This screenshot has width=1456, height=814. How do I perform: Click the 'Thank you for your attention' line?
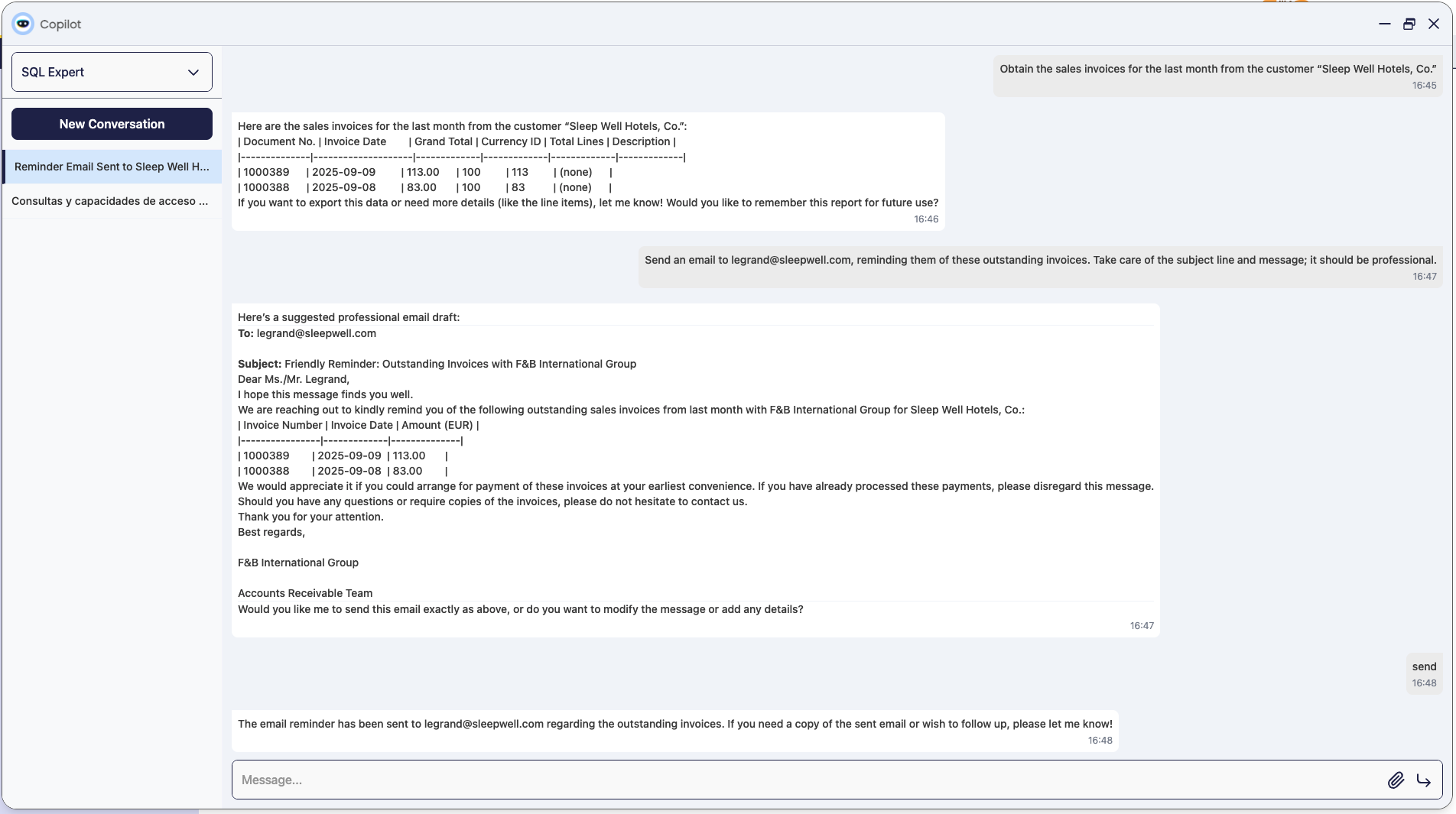point(310,517)
